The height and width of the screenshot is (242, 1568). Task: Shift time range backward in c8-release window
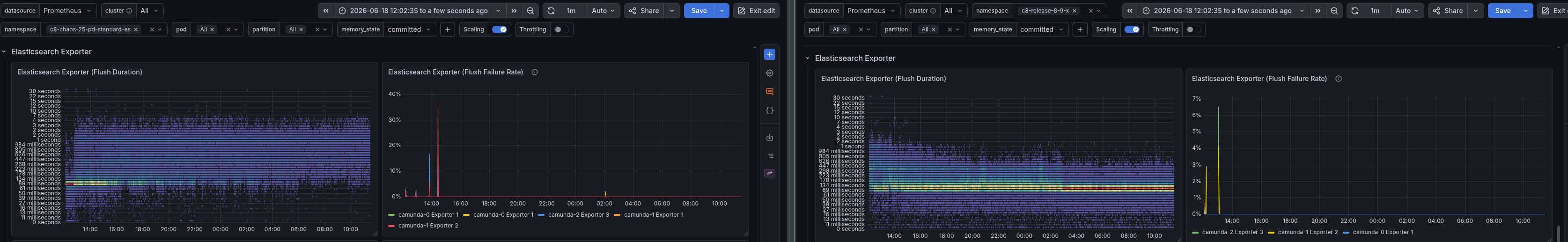pyautogui.click(x=1130, y=11)
